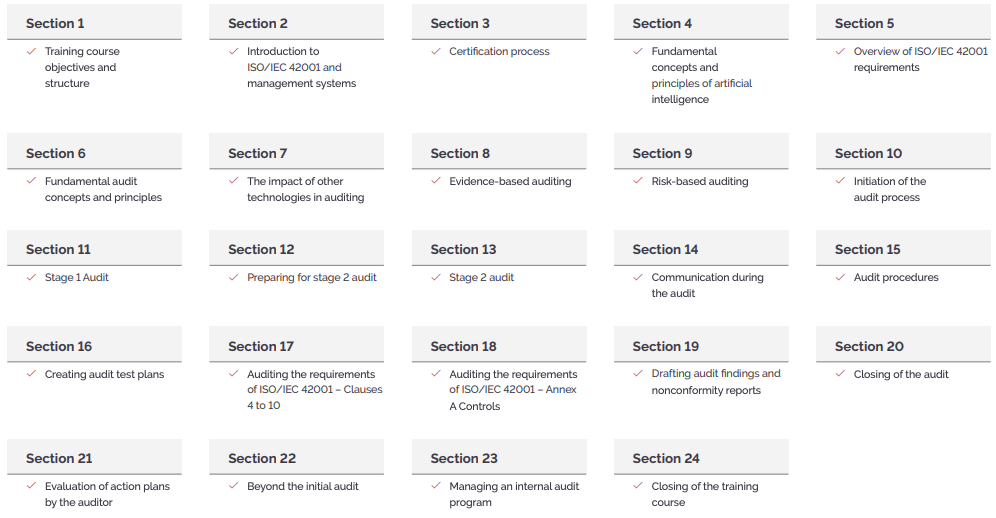Click 'Overview of ISO/IEC 42001 requirements' text

[920, 59]
